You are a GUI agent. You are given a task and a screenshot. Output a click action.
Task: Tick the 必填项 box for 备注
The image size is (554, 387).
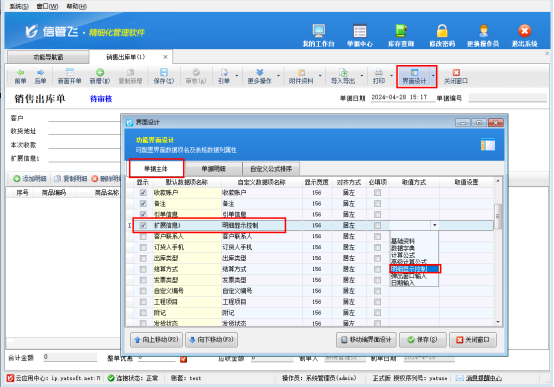click(377, 204)
